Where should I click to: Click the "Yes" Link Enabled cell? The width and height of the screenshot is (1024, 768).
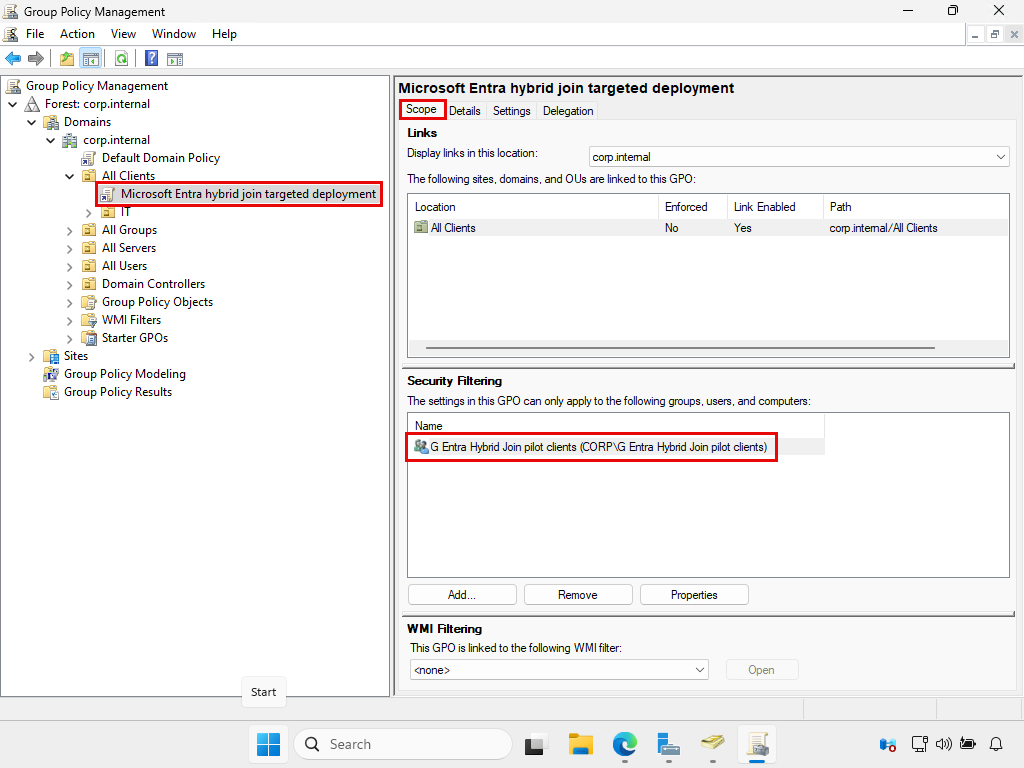click(x=743, y=228)
